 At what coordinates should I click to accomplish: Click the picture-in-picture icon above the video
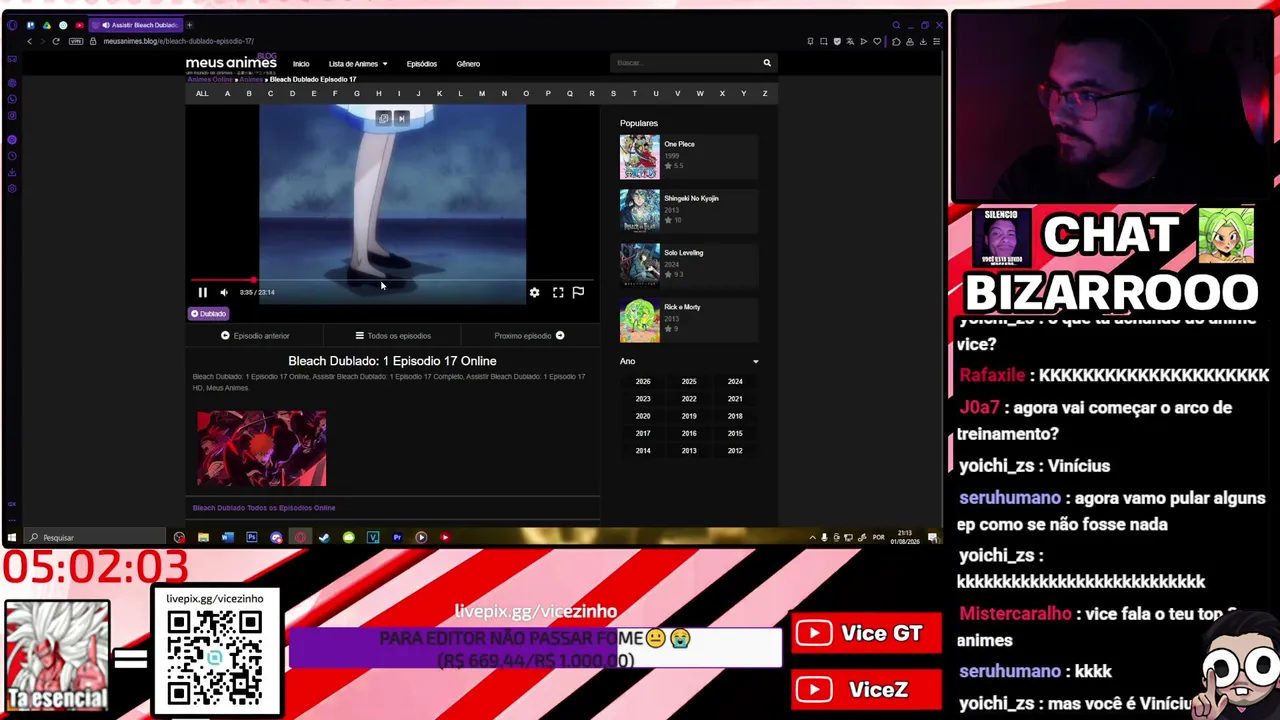pyautogui.click(x=383, y=119)
